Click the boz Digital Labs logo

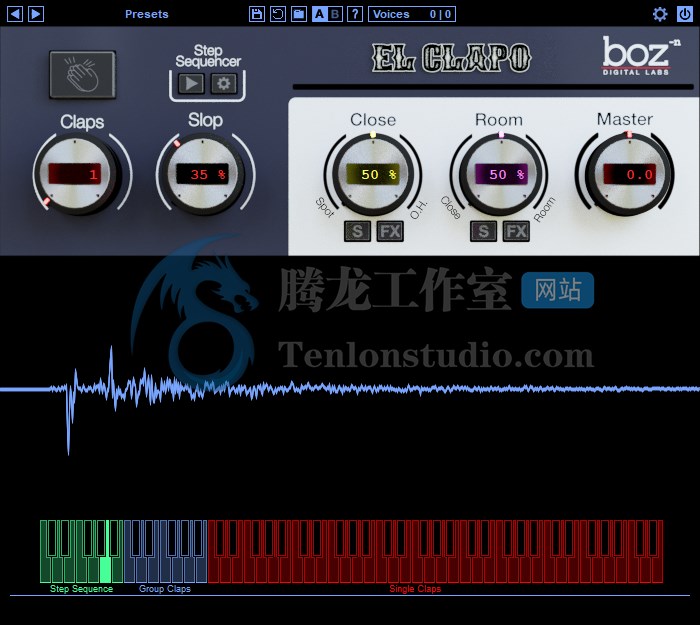click(x=640, y=56)
